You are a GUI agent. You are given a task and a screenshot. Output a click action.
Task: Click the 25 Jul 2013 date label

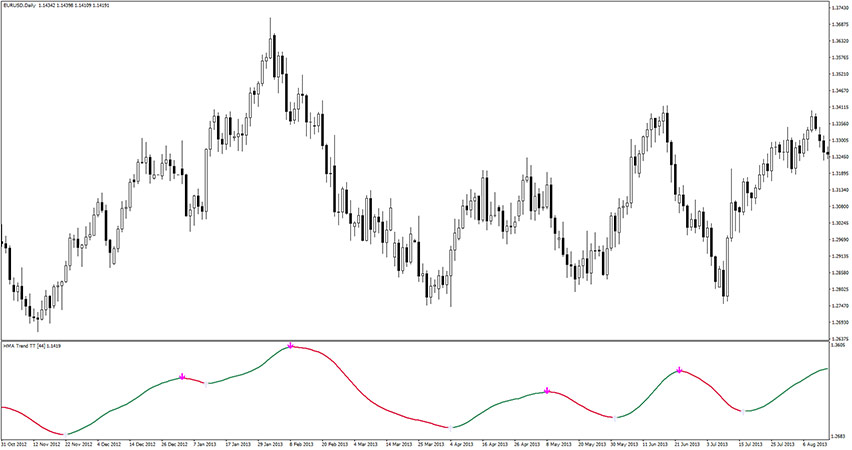784,444
